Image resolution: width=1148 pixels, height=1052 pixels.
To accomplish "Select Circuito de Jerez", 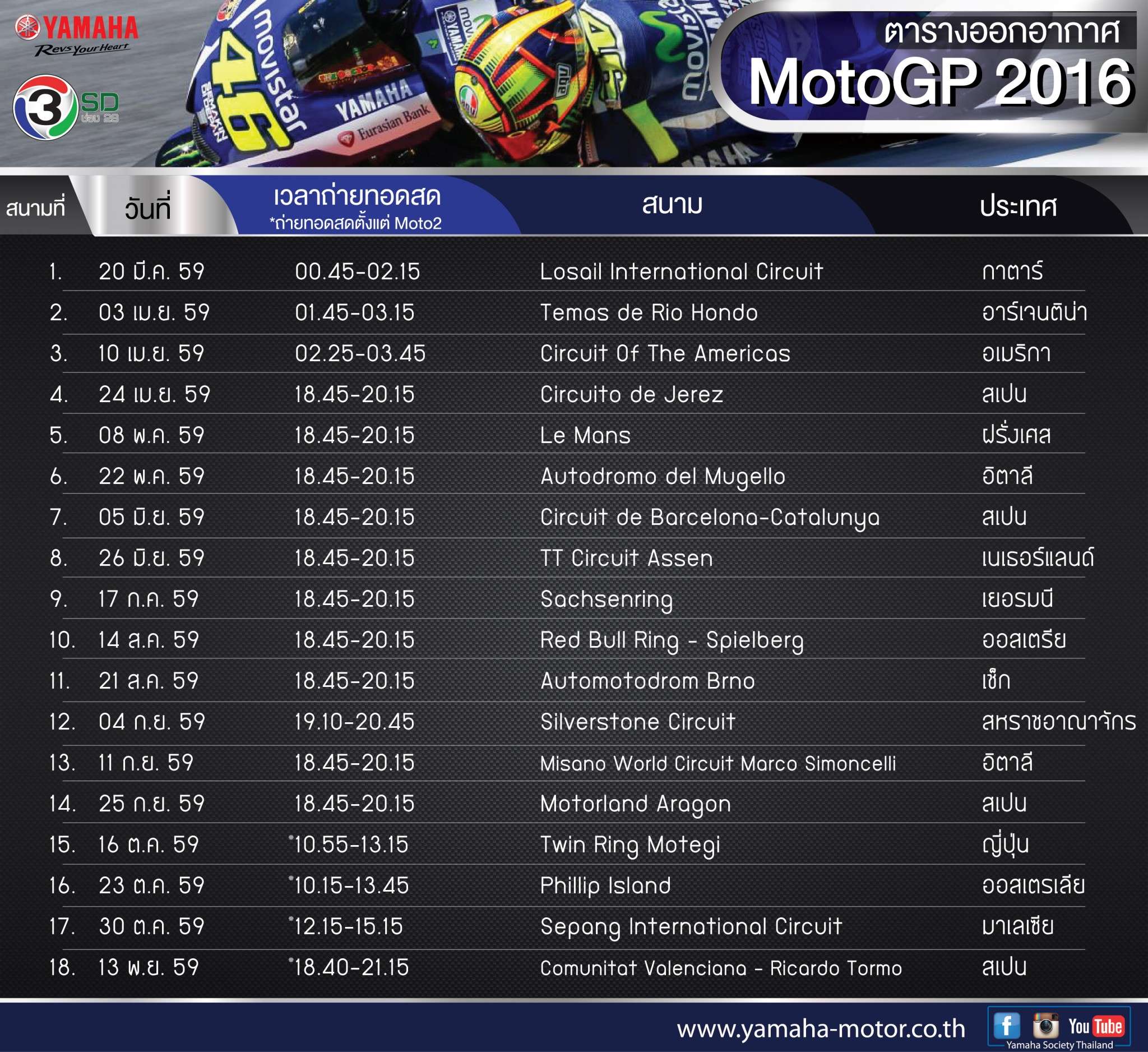I will click(632, 395).
